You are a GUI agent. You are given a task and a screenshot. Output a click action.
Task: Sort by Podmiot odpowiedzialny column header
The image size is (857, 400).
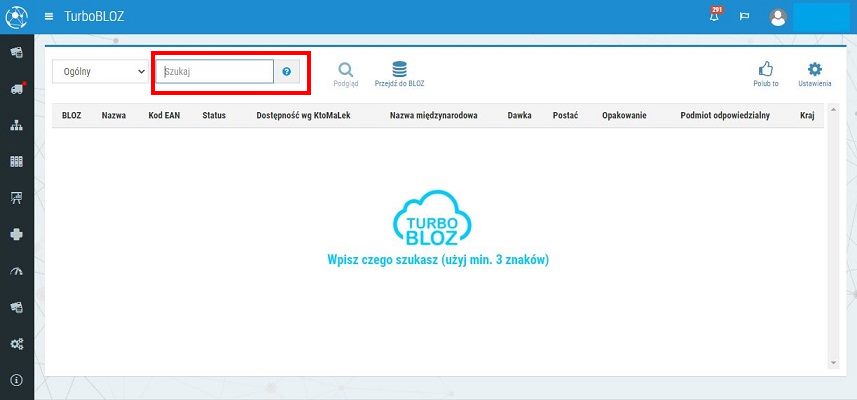[725, 116]
